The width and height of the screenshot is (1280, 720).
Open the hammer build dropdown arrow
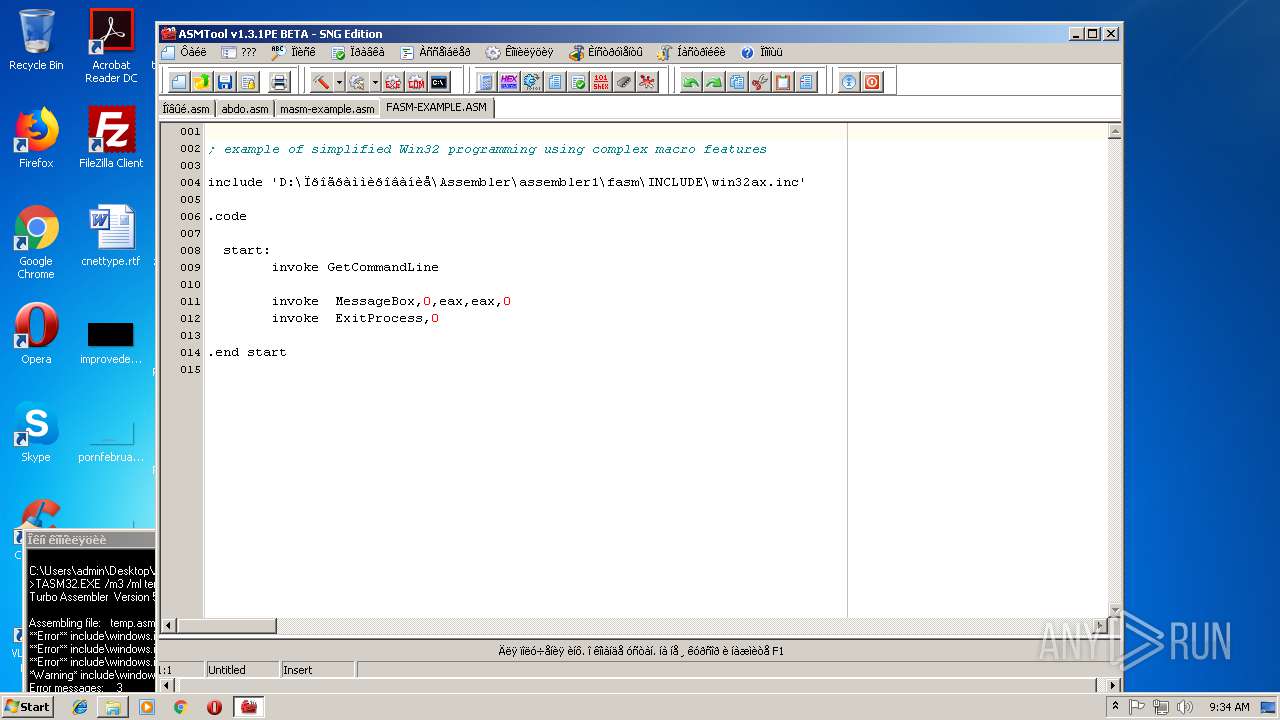(339, 82)
